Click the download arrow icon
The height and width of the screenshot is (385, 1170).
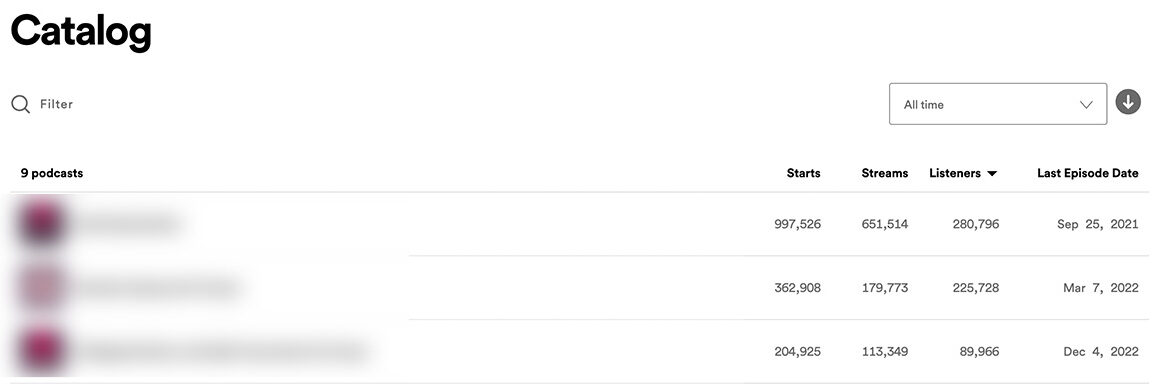(x=1127, y=102)
